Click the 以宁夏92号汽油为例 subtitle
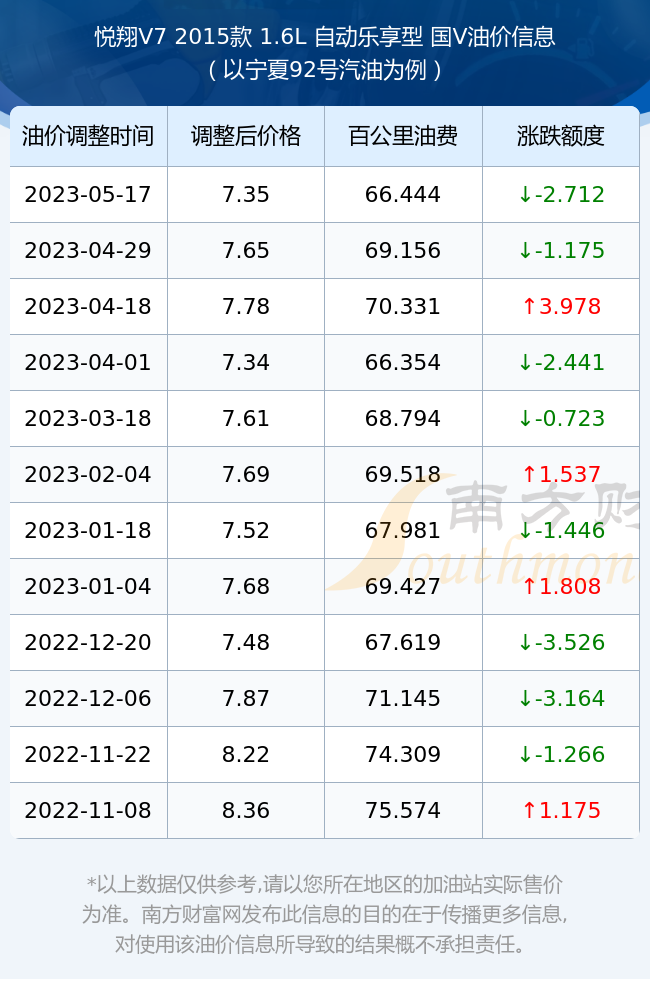650x1000 pixels. (x=325, y=70)
